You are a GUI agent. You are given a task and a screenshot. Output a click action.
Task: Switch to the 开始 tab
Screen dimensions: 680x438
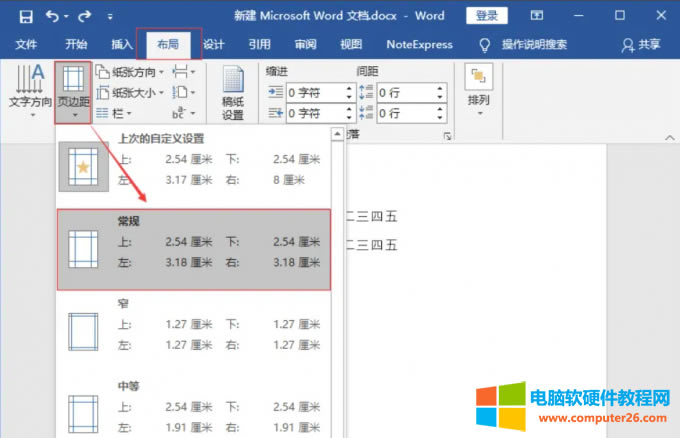coord(76,44)
